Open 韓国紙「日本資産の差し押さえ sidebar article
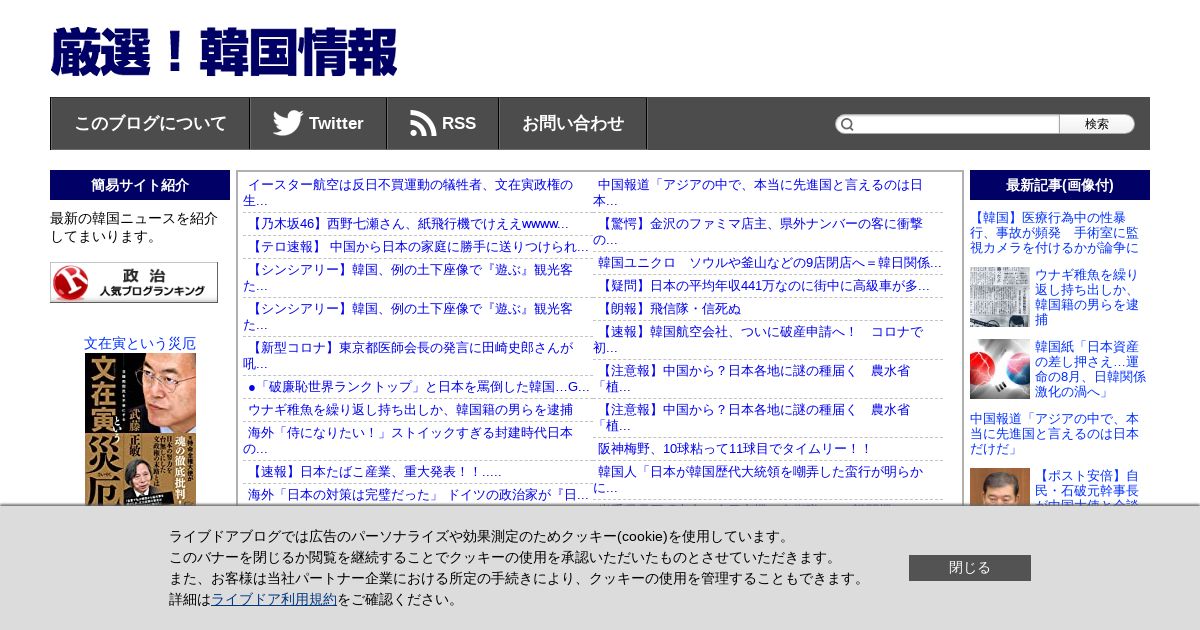This screenshot has width=1200, height=630. (x=1090, y=369)
